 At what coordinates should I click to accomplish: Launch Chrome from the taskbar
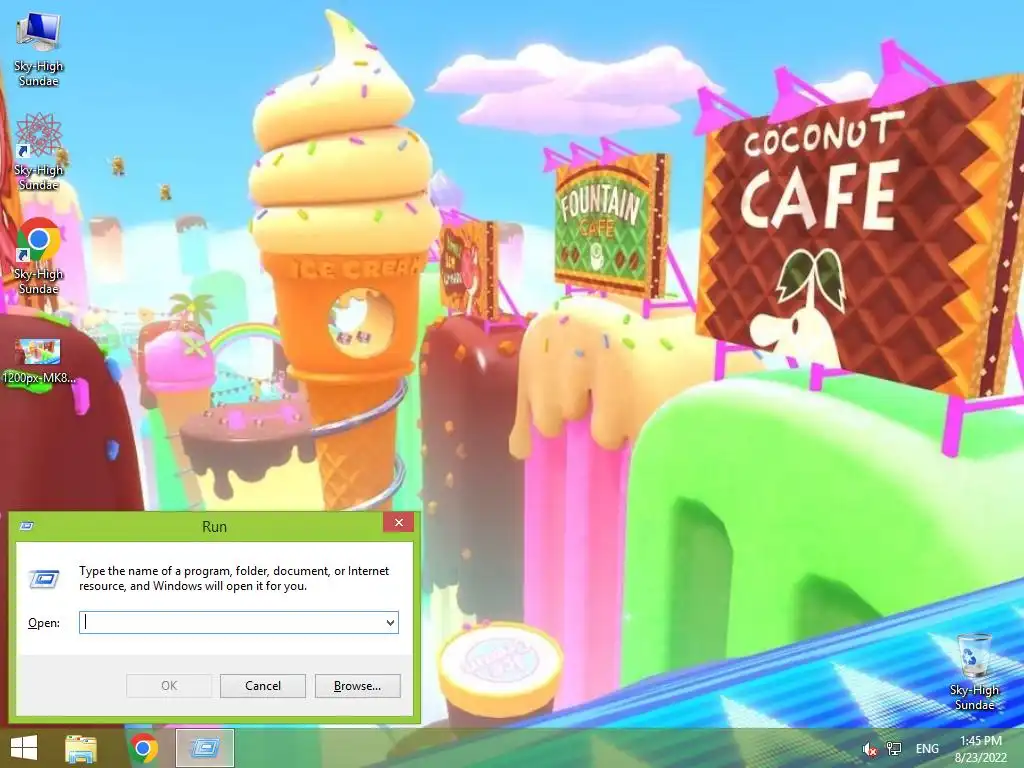click(144, 748)
